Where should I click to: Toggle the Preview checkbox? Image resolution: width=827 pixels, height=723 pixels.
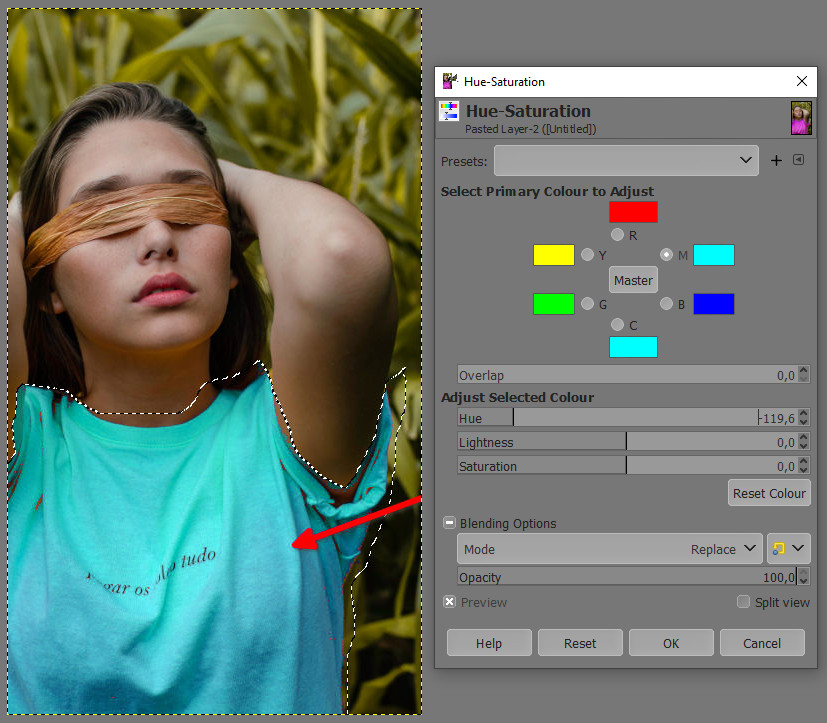(x=449, y=602)
